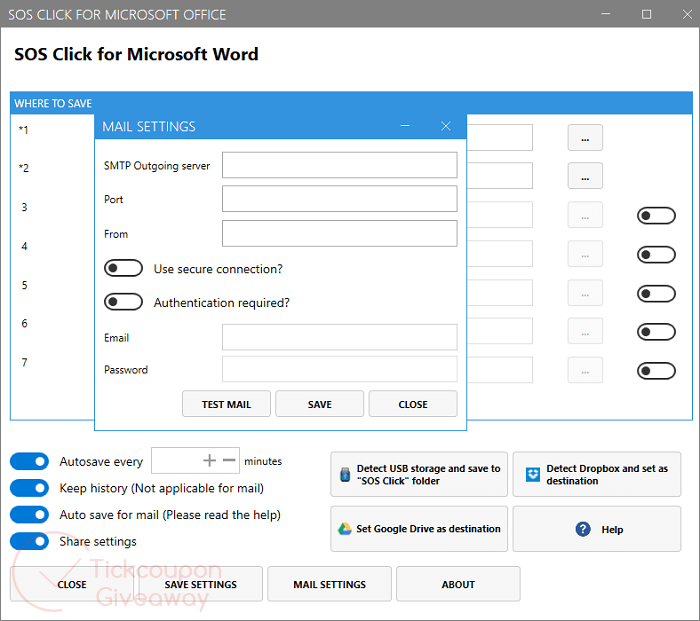Viewport: 700px width, 621px height.
Task: Click CLOSE in Mail Settings dialog
Action: [413, 404]
